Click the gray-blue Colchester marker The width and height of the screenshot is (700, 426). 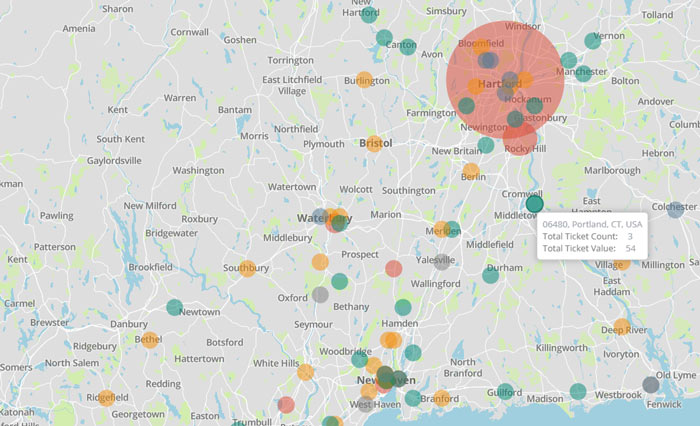675,209
